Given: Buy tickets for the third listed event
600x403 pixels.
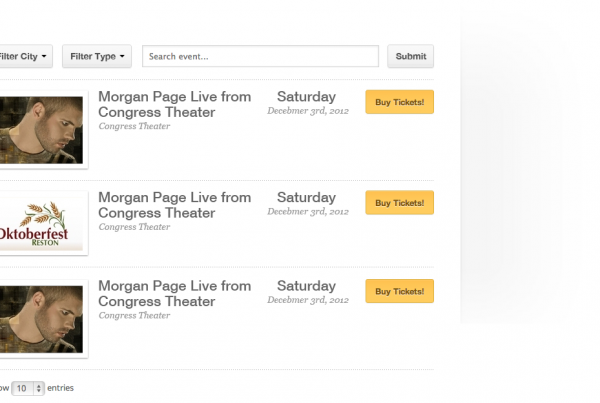Looking at the screenshot, I should (x=399, y=291).
